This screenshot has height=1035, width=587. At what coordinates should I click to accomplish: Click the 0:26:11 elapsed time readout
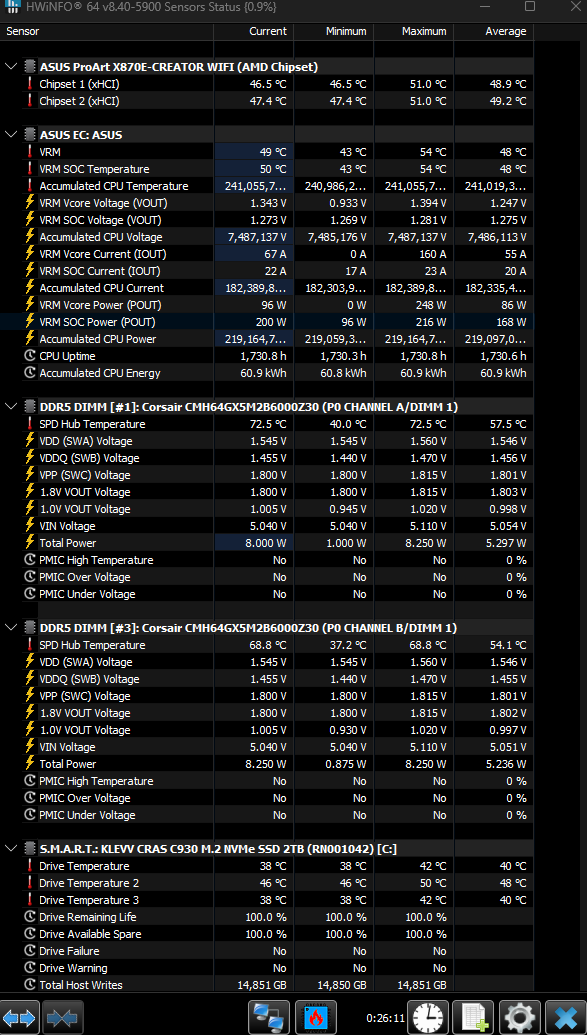pos(385,1018)
